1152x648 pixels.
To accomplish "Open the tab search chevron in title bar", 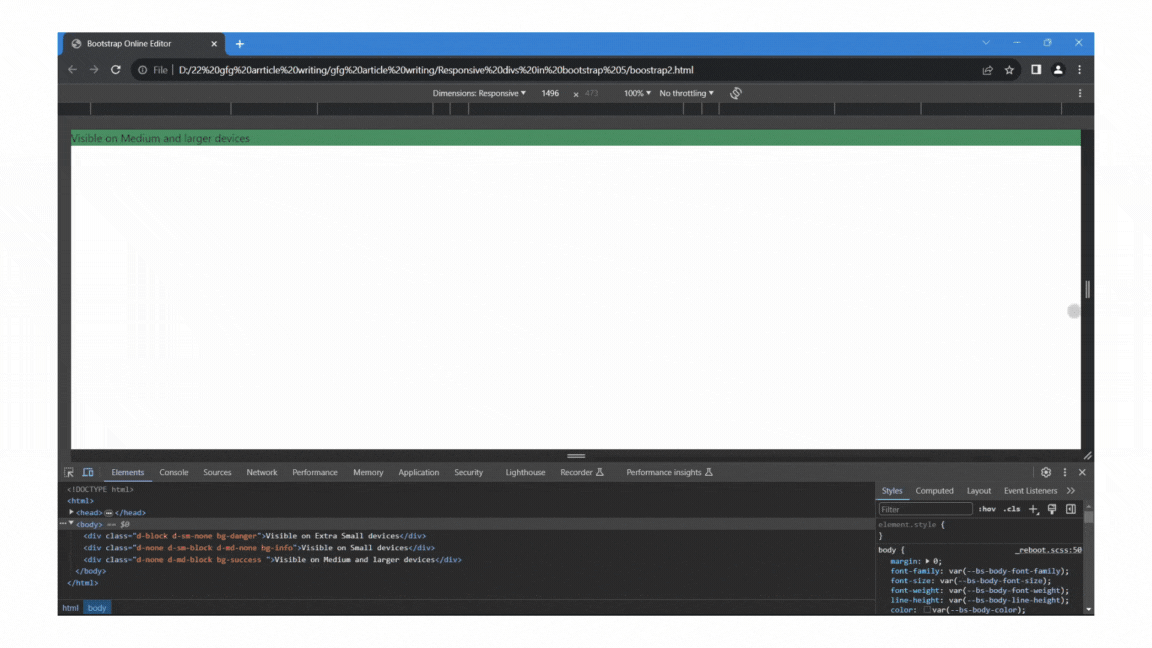I will [986, 43].
